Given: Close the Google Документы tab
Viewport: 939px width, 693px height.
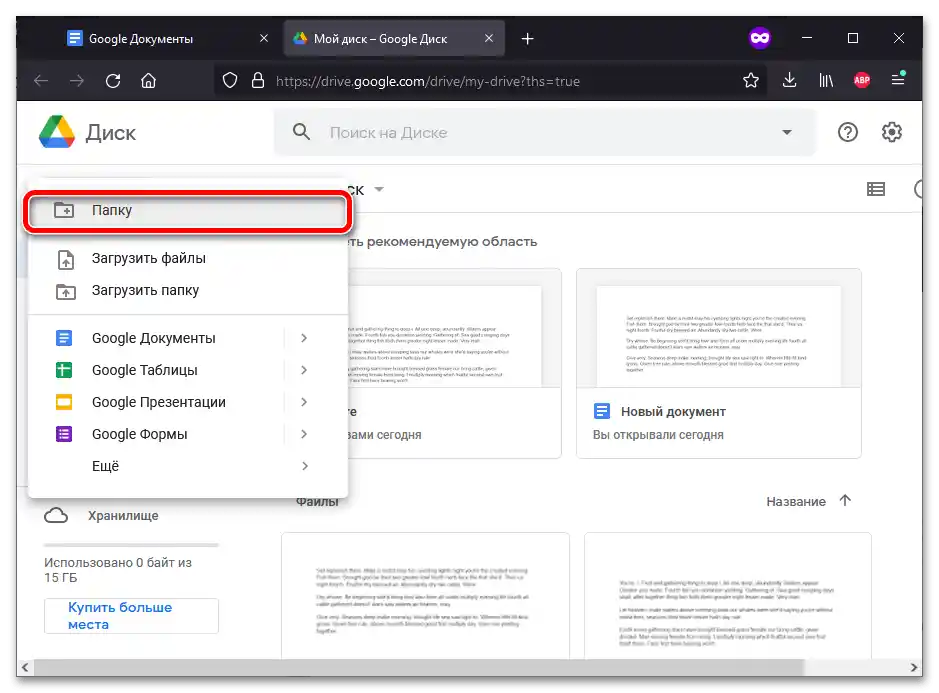Looking at the screenshot, I should [x=263, y=38].
